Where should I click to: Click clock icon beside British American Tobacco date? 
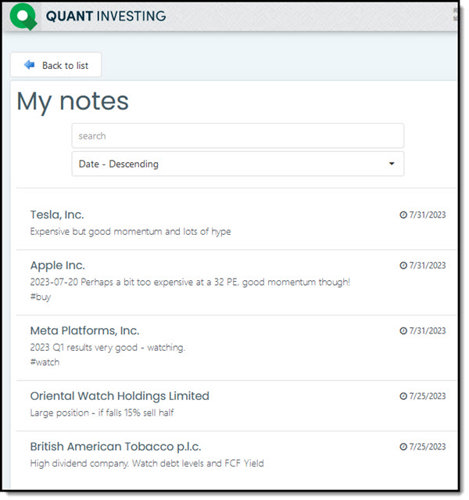(x=403, y=447)
